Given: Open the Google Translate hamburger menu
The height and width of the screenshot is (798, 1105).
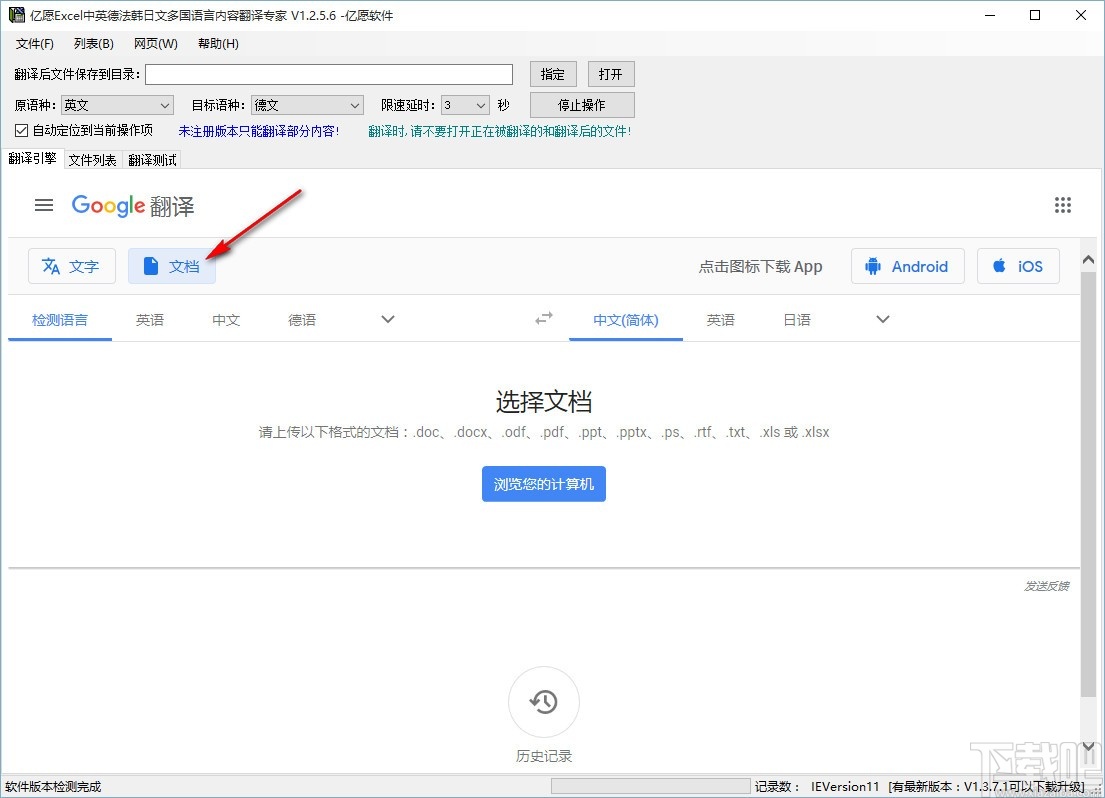Looking at the screenshot, I should [x=43, y=205].
